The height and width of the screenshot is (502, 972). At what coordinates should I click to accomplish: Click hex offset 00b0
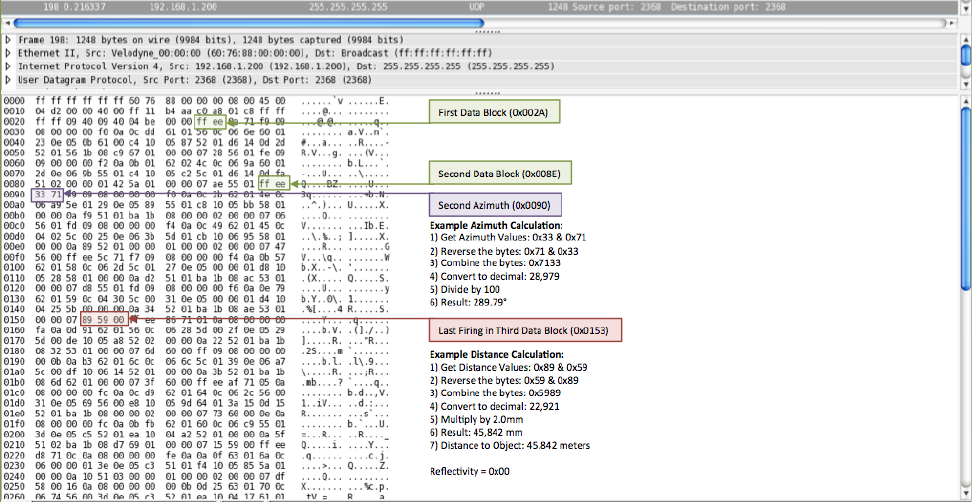pyautogui.click(x=13, y=216)
